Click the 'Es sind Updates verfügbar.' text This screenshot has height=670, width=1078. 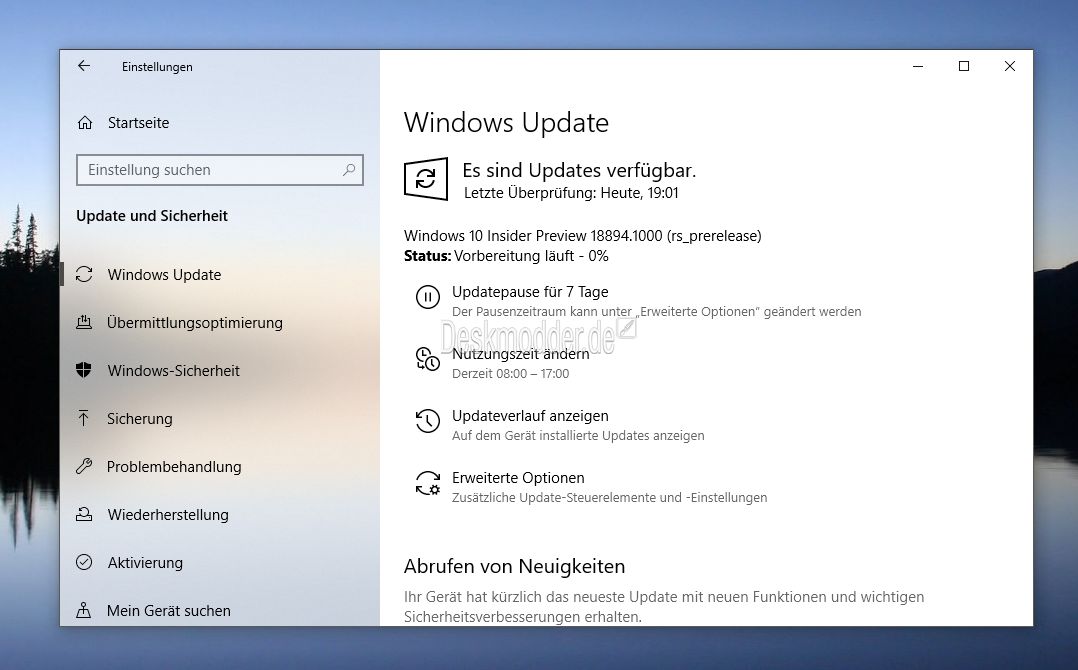tap(579, 170)
